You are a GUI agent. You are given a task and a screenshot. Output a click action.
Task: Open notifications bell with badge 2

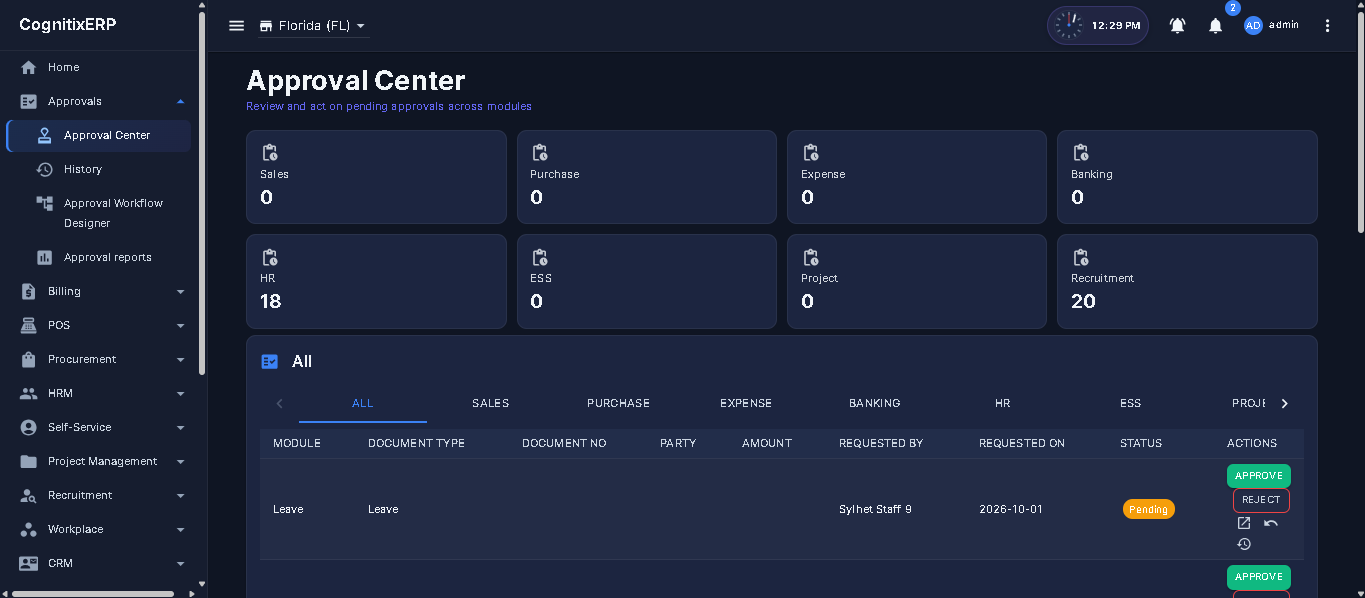pyautogui.click(x=1215, y=26)
